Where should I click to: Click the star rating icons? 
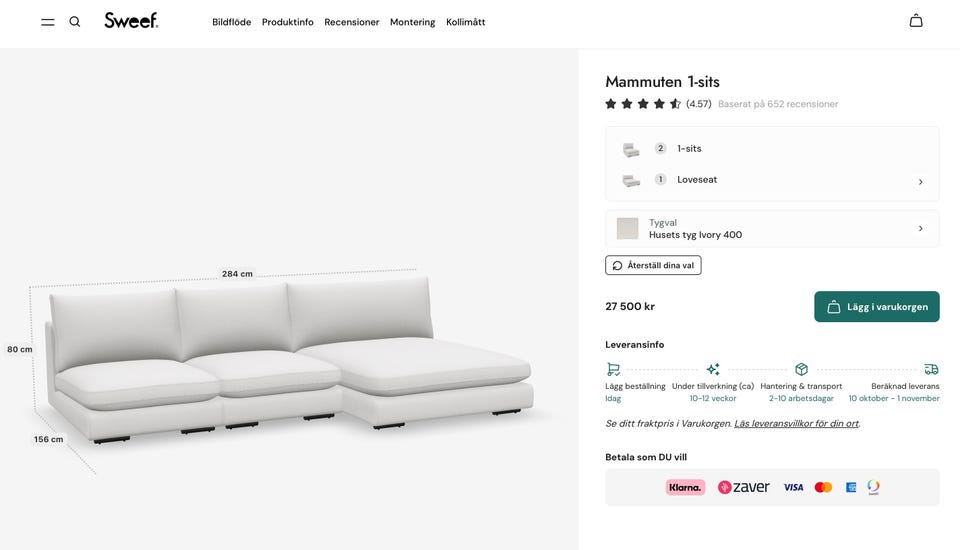pos(643,104)
